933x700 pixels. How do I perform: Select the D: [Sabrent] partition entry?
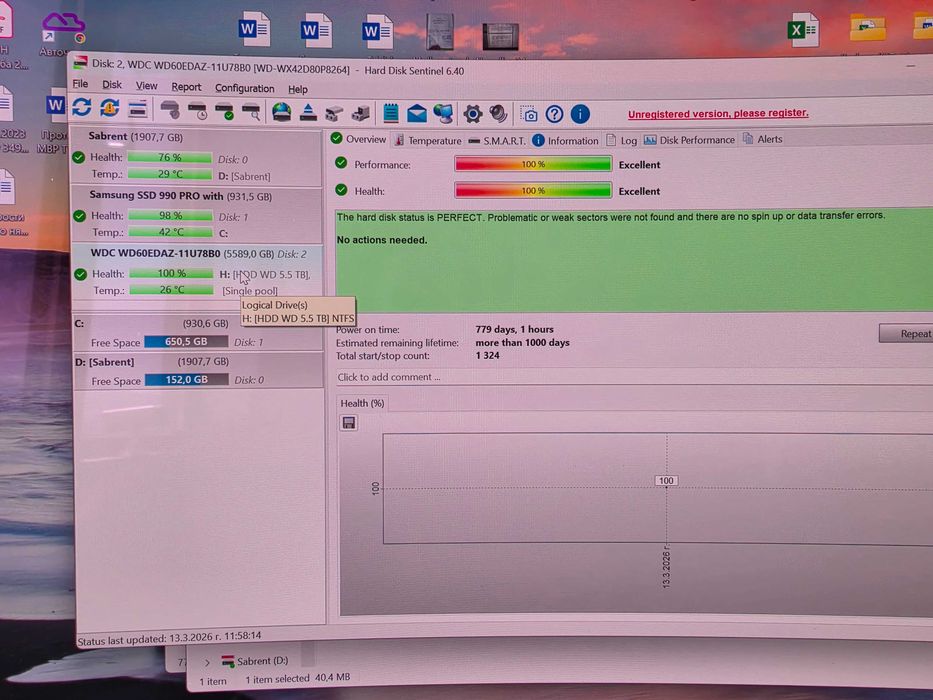point(199,370)
